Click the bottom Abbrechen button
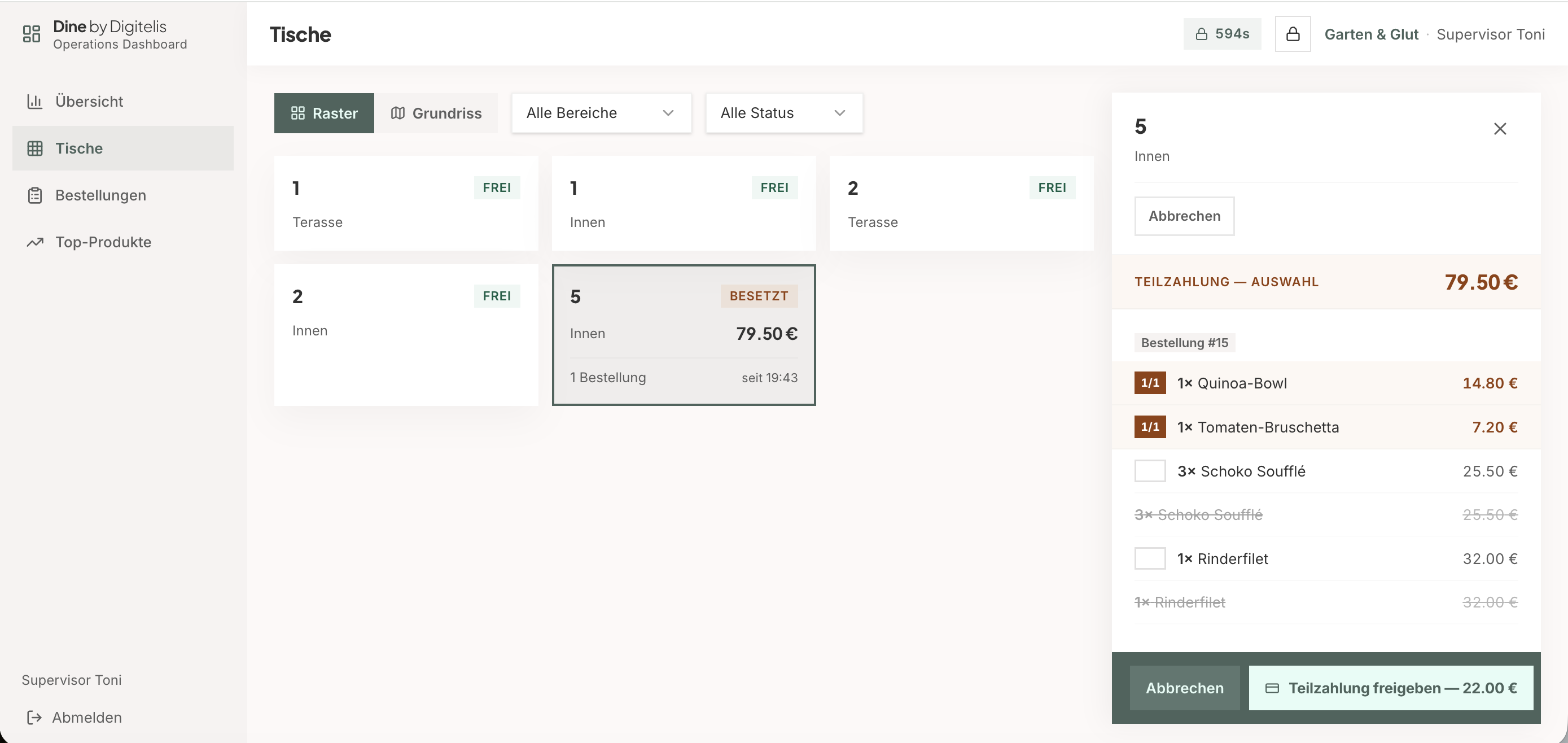Viewport: 1568px width, 743px height. (x=1185, y=688)
